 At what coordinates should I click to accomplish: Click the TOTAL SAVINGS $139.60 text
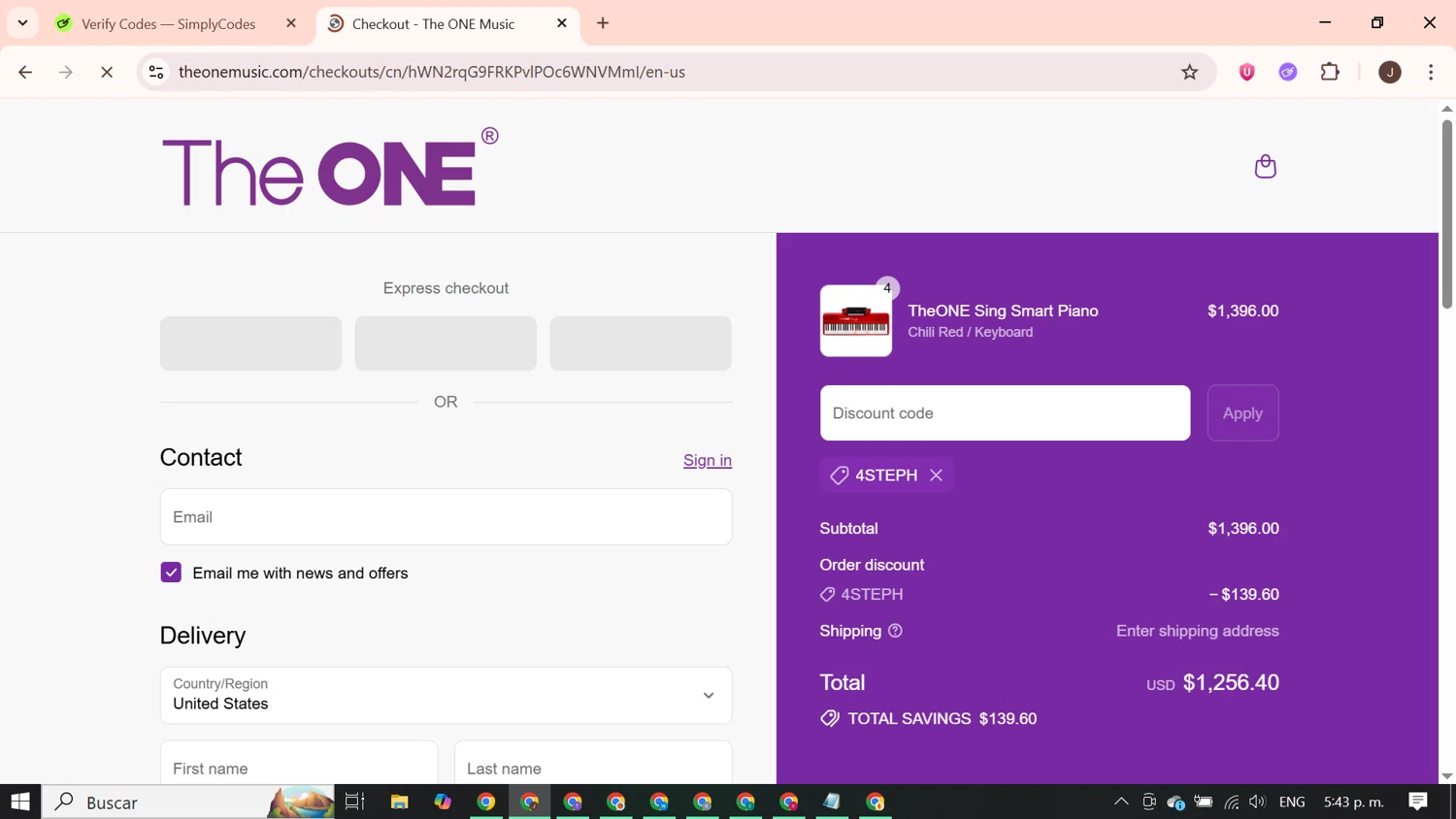943,719
